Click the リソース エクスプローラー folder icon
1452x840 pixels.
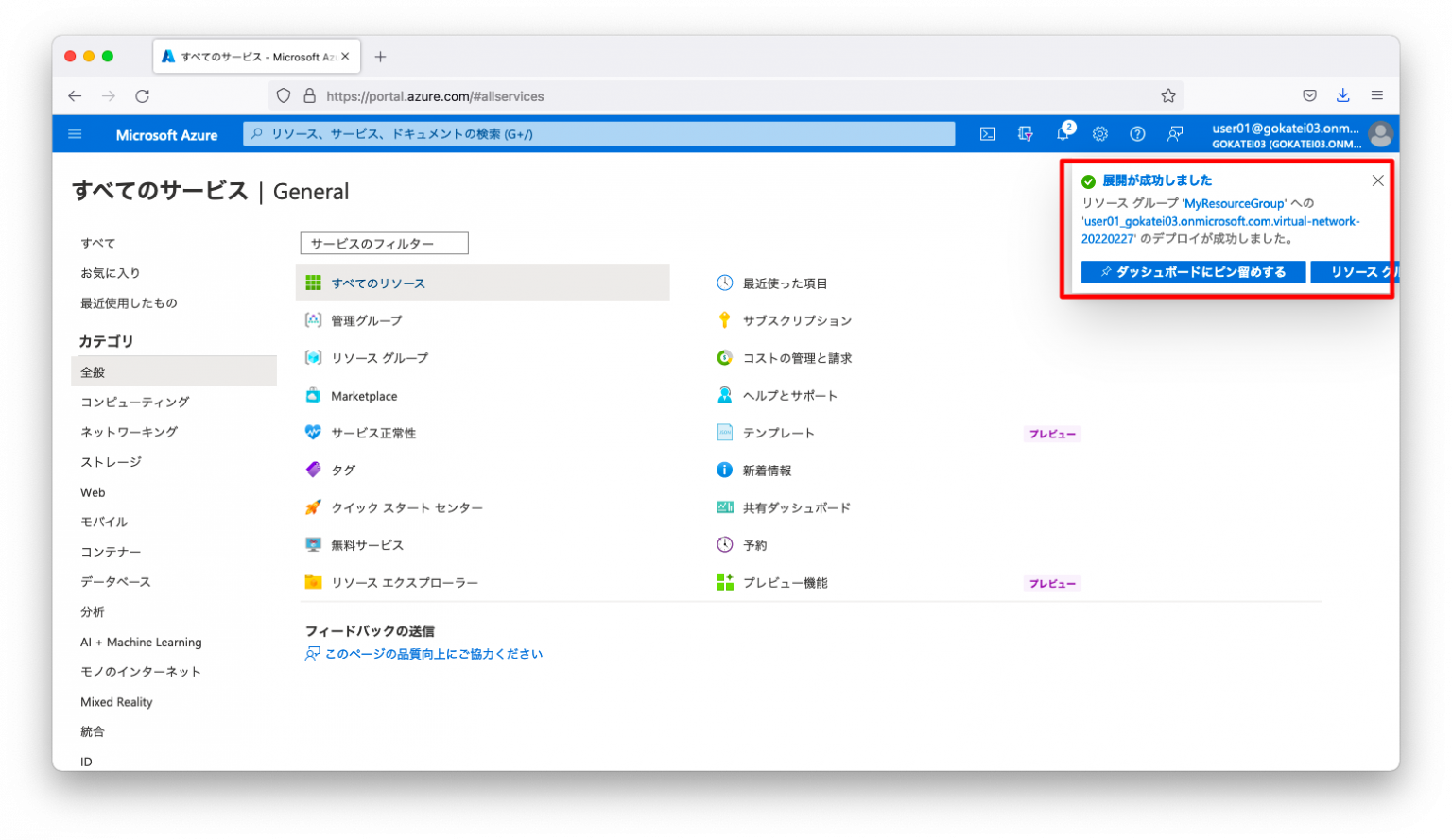313,582
